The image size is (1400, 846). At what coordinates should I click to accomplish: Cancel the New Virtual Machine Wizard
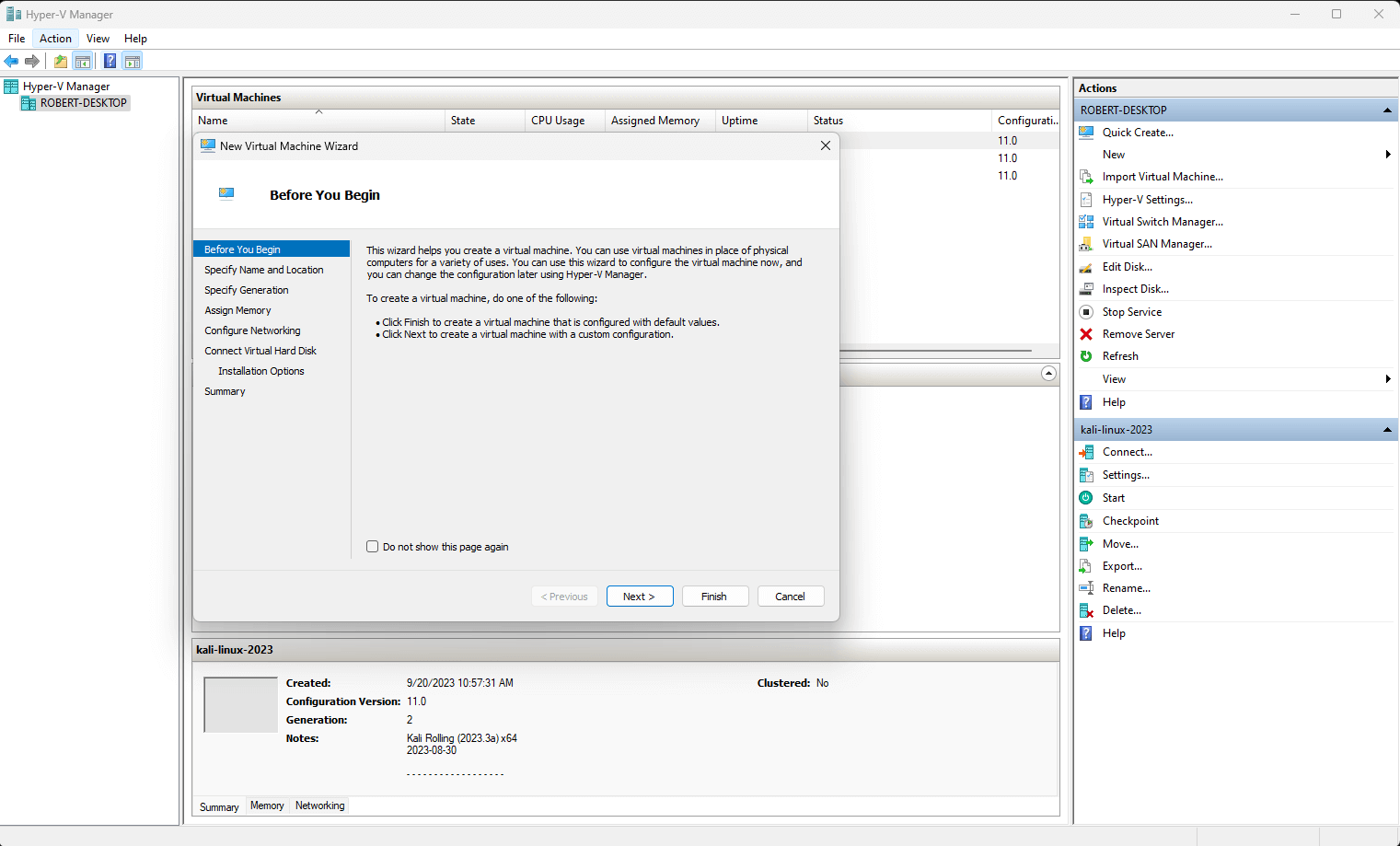point(790,596)
